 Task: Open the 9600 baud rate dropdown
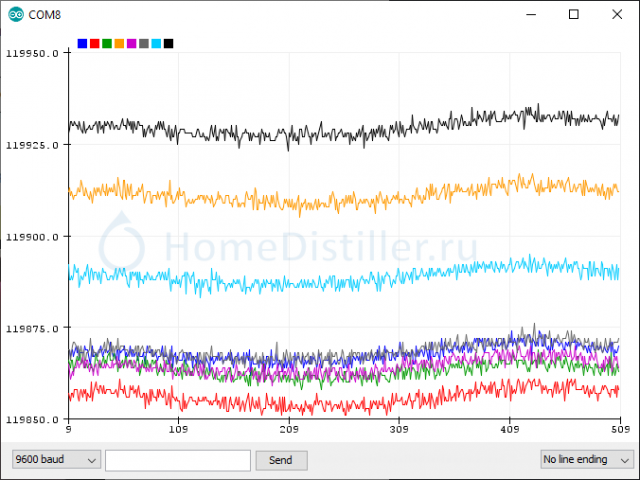tap(56, 460)
